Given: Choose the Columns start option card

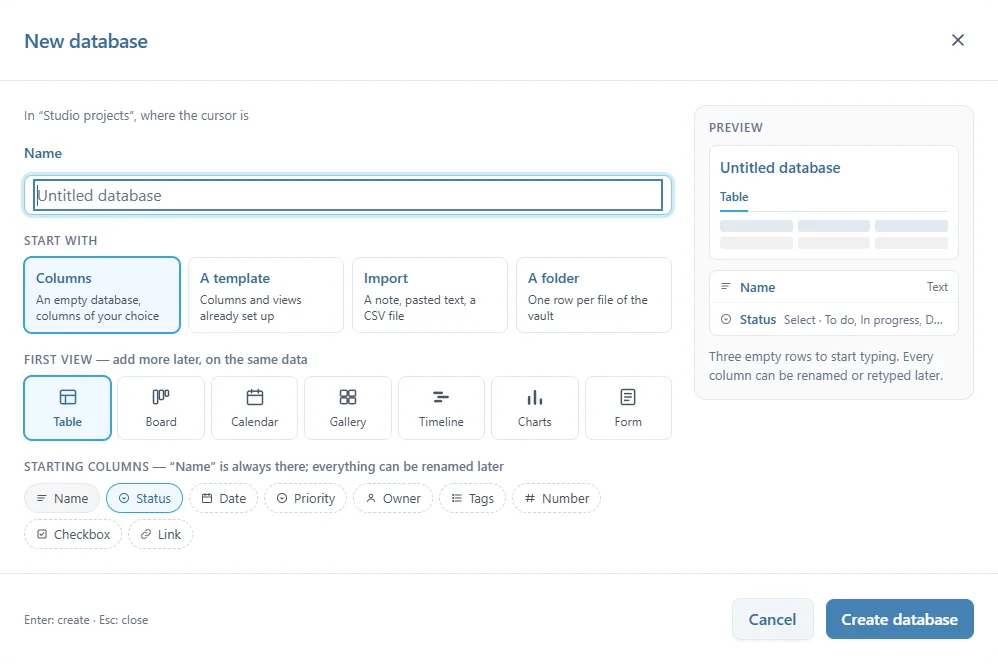Looking at the screenshot, I should click(x=102, y=295).
